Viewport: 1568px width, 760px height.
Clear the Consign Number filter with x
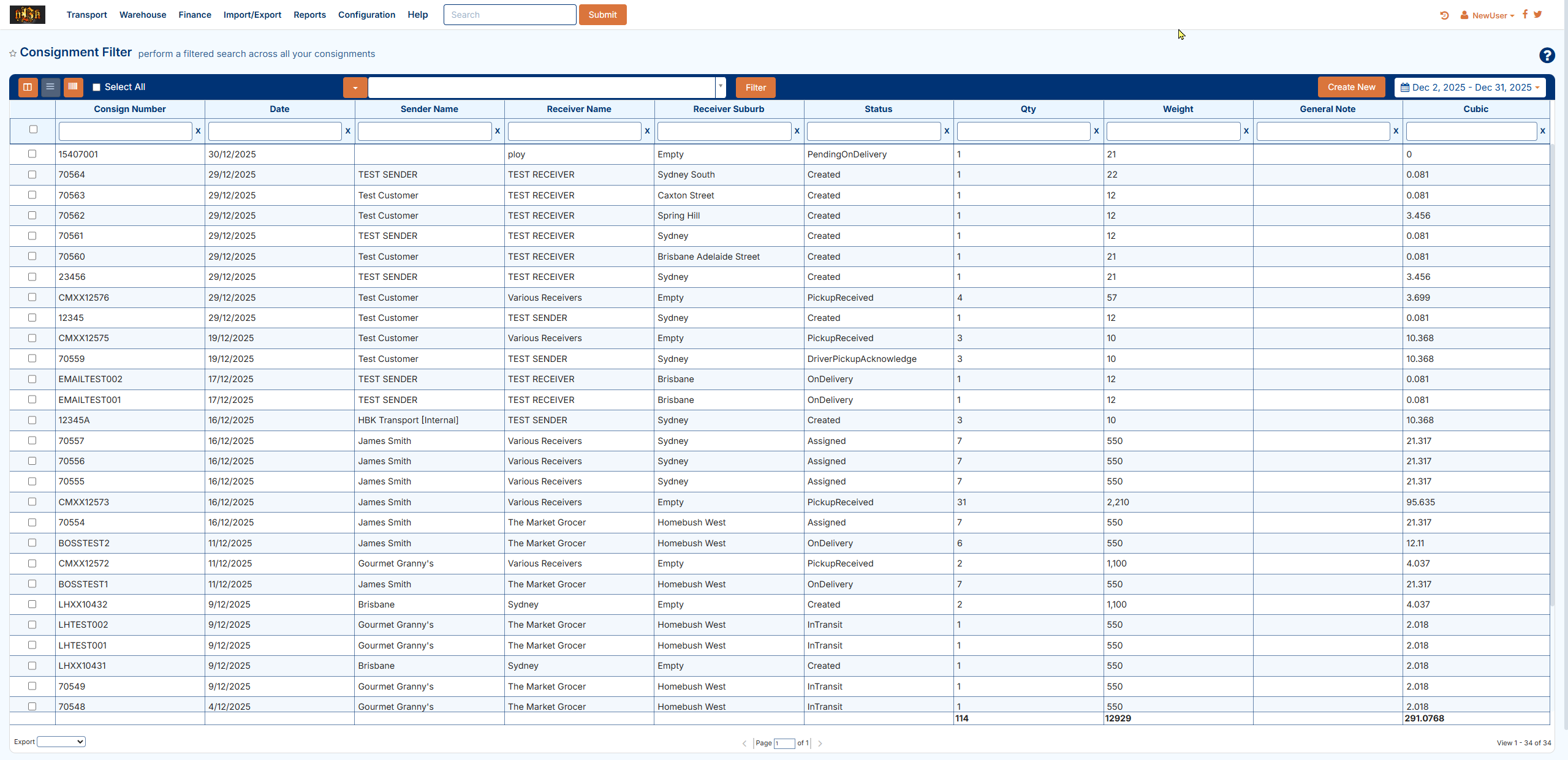pyautogui.click(x=198, y=131)
